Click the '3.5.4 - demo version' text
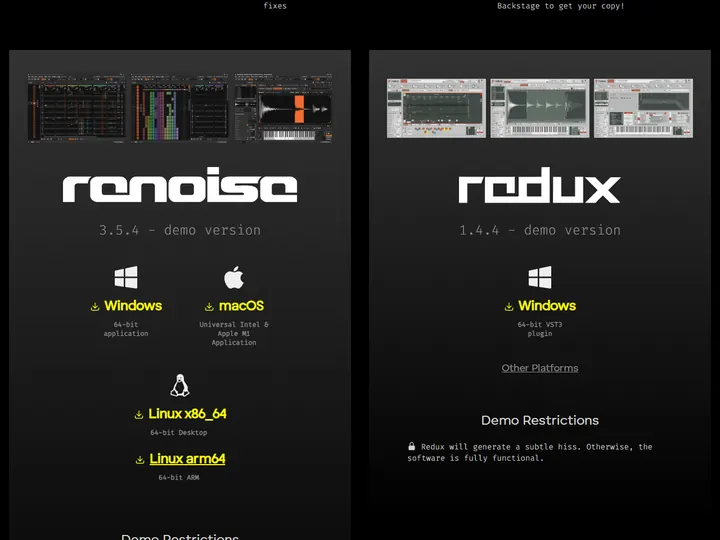The width and height of the screenshot is (720, 540). (x=180, y=230)
